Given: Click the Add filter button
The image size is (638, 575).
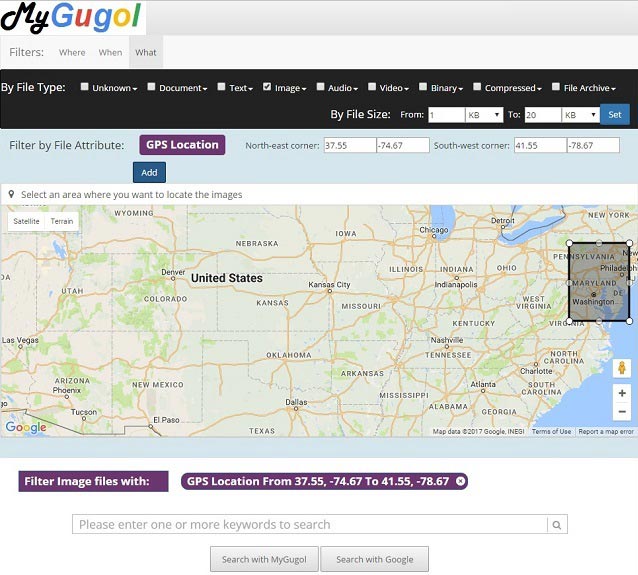Looking at the screenshot, I should 149,173.
